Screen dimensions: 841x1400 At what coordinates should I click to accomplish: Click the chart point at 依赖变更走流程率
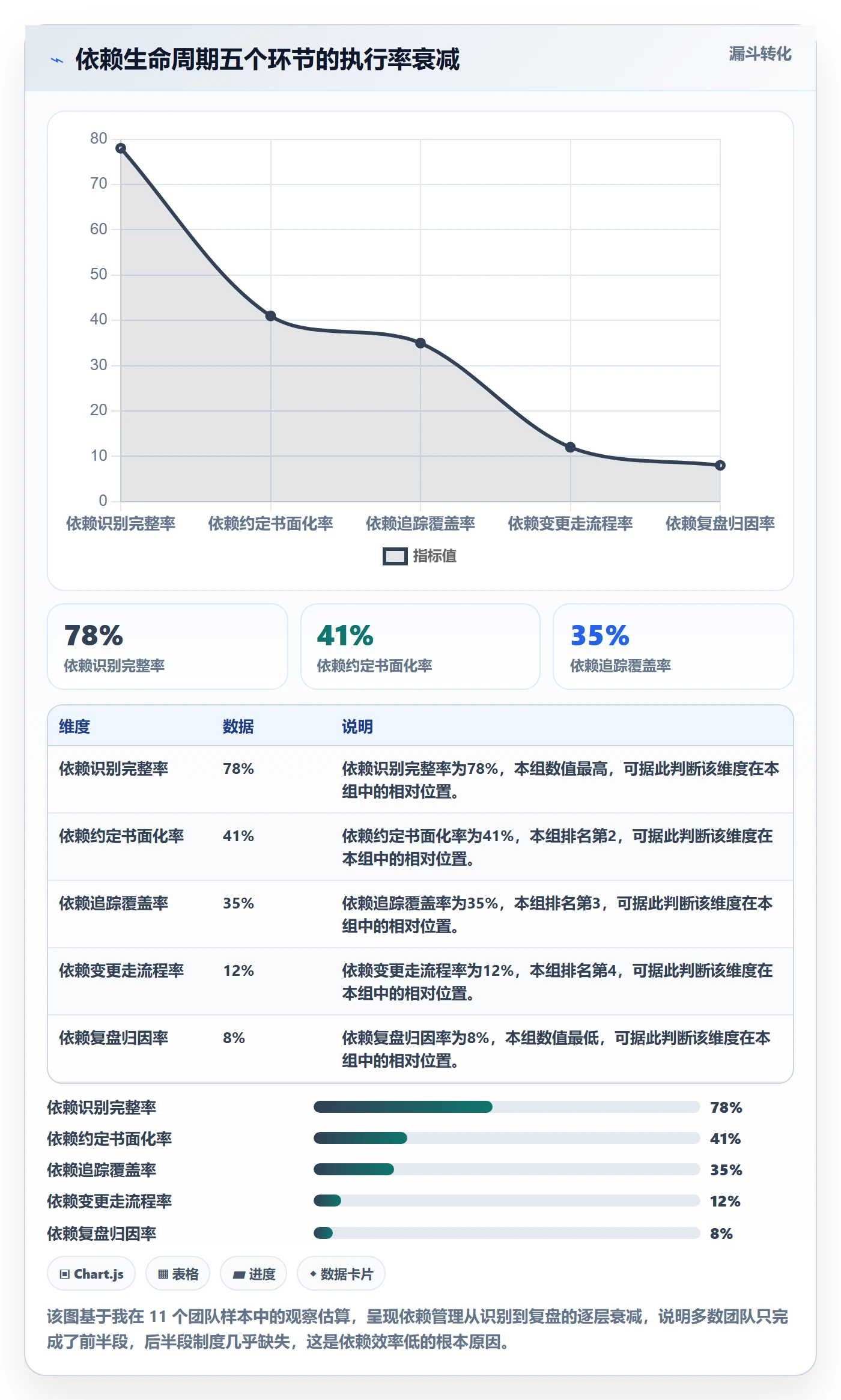(570, 447)
